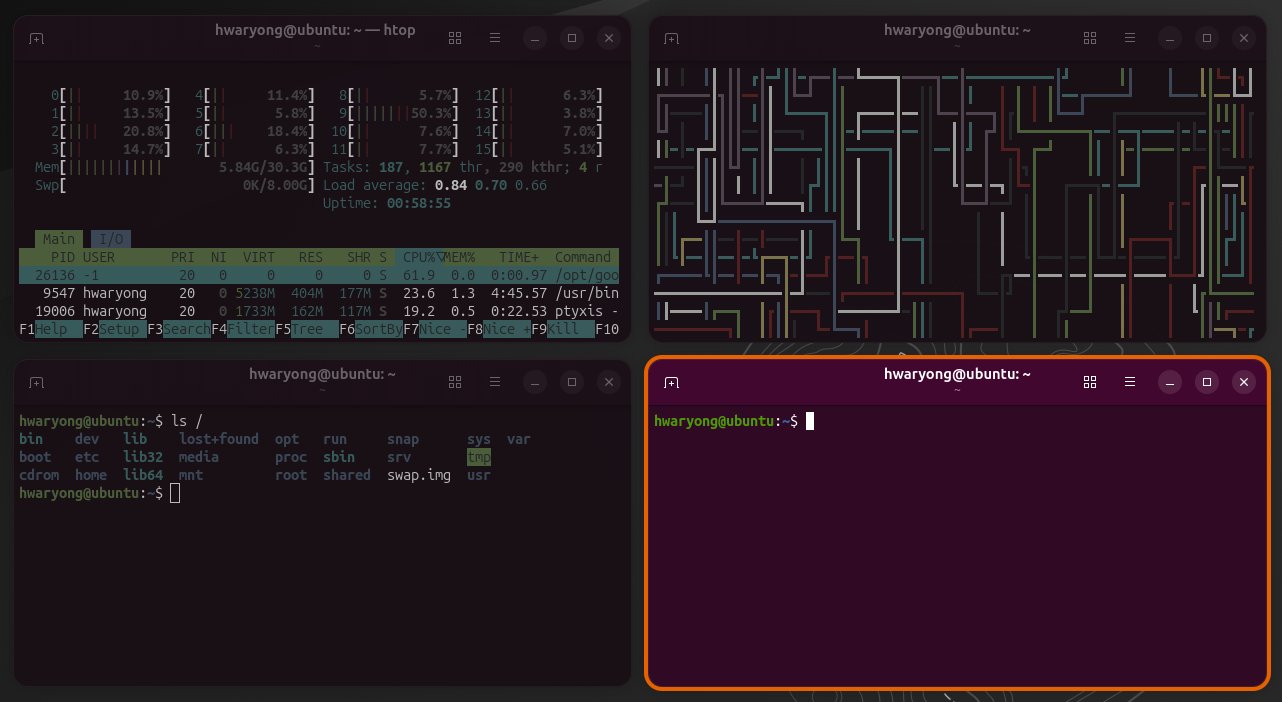Open the hamburger menu in the htop window
Viewport: 1282px width, 702px height.
tap(494, 38)
